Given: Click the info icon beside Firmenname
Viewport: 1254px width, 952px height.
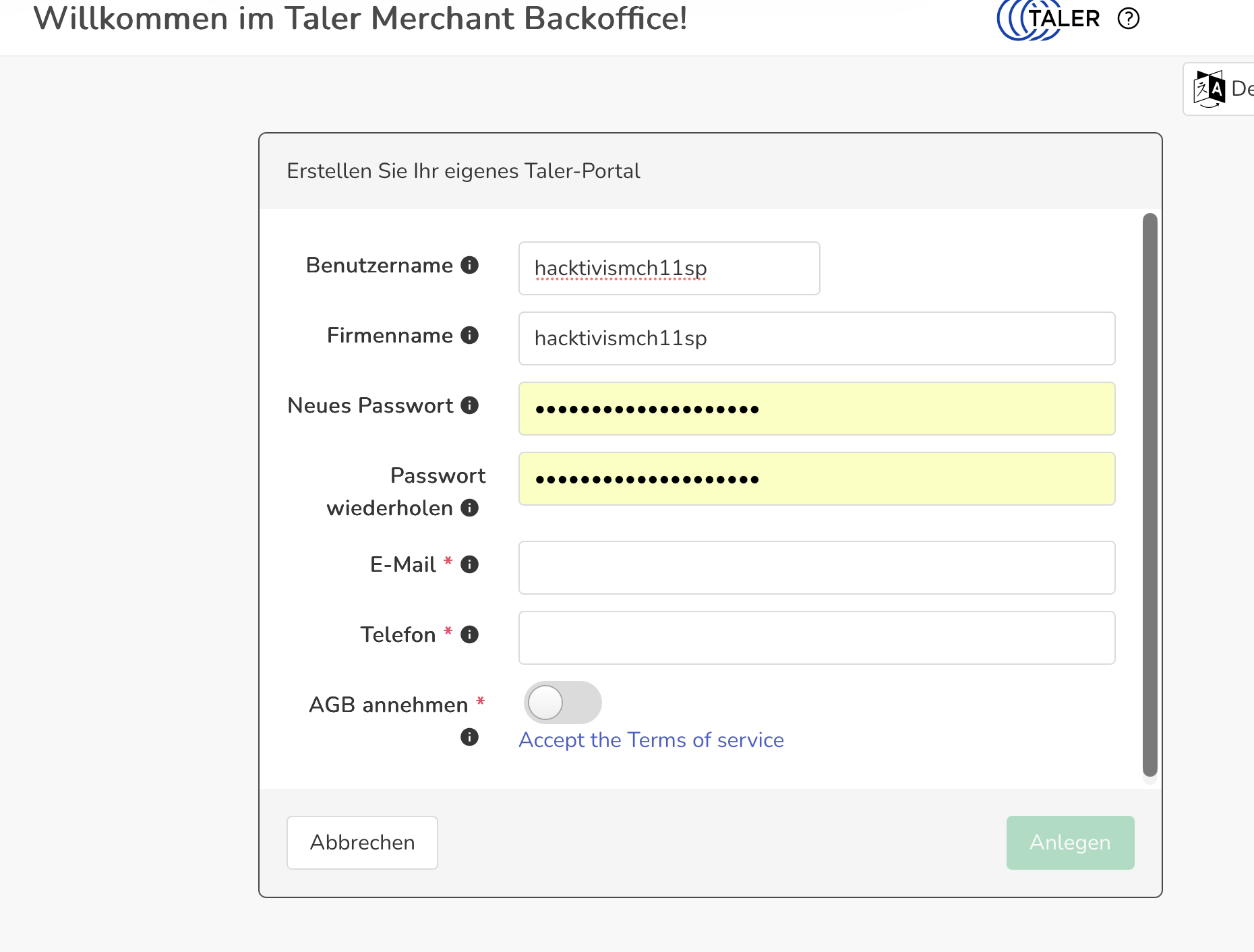Looking at the screenshot, I should pos(469,335).
